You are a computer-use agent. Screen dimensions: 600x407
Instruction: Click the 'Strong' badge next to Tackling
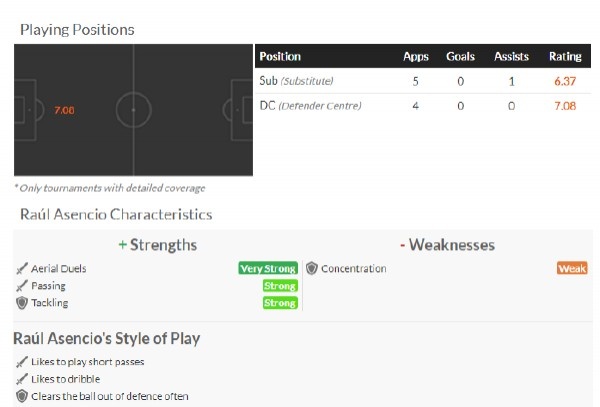click(x=280, y=303)
